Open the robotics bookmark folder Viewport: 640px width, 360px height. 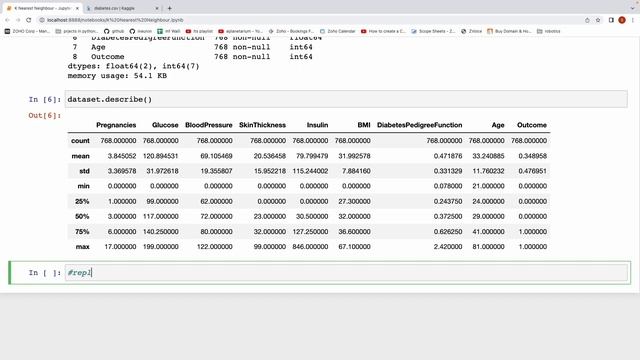[x=549, y=31]
